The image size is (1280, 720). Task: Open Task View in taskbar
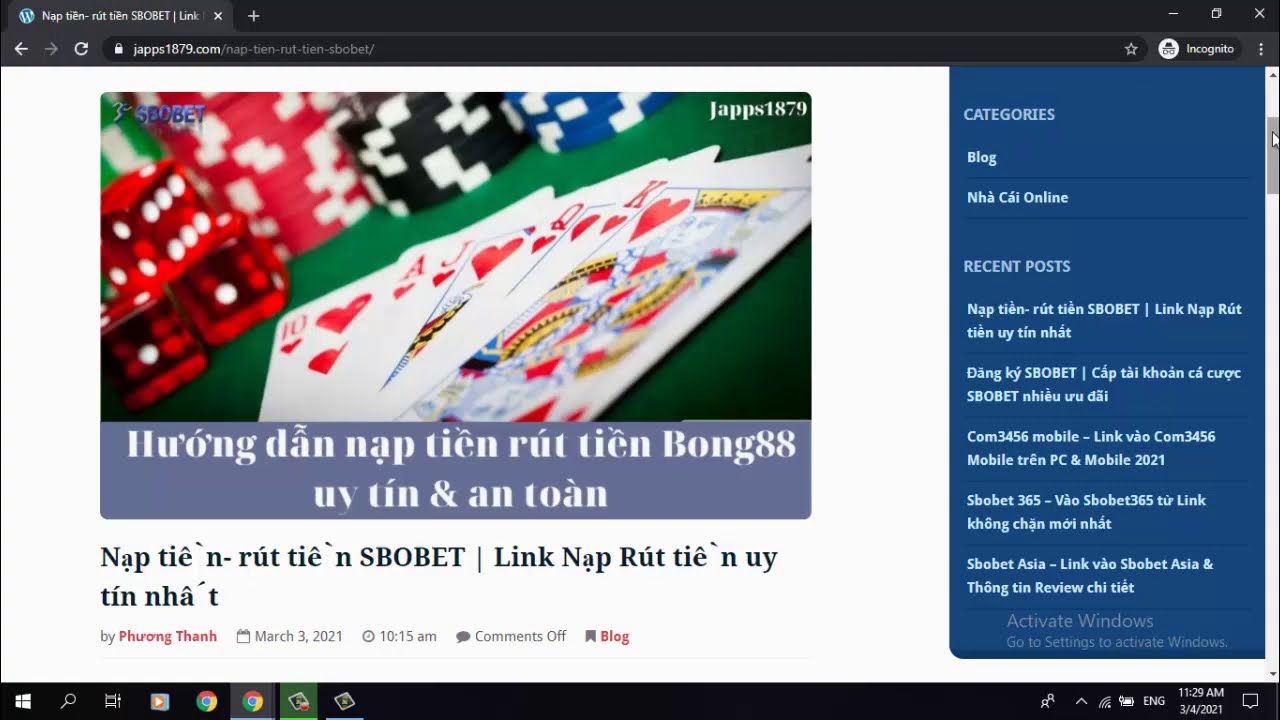click(113, 701)
